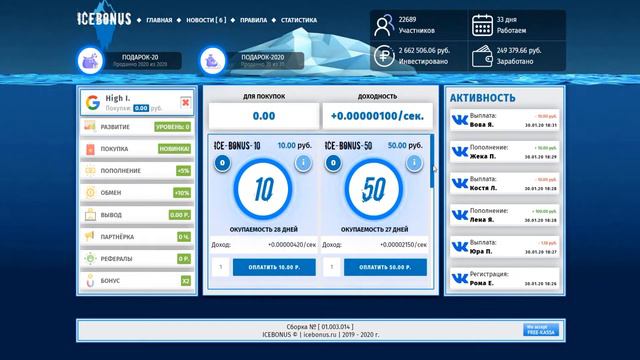Click the ICE-BONUS-50 info icon
Image resolution: width=640 pixels, height=360 pixels.
[414, 163]
